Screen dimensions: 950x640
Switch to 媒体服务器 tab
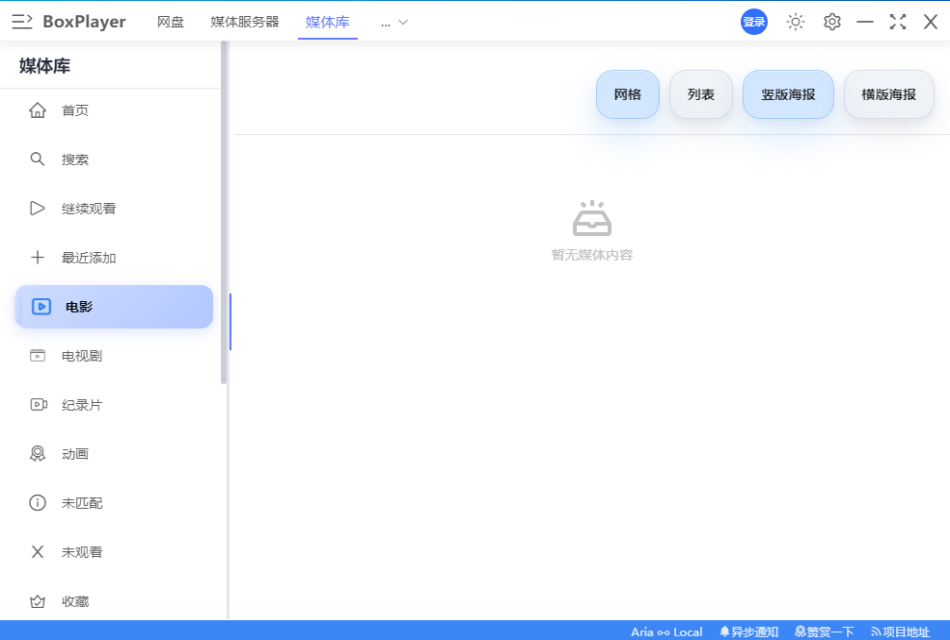pos(245,22)
